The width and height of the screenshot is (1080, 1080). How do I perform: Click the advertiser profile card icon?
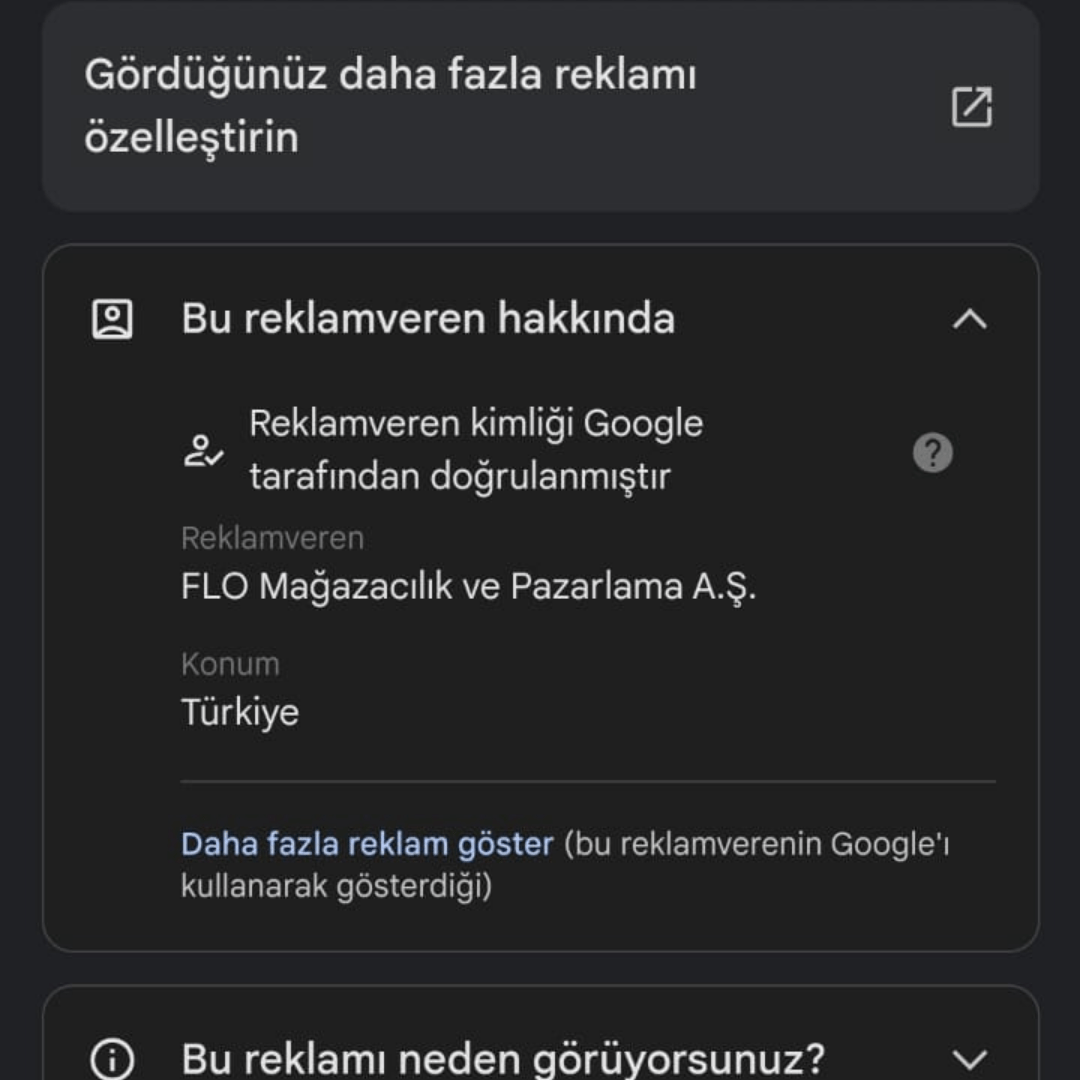(113, 318)
